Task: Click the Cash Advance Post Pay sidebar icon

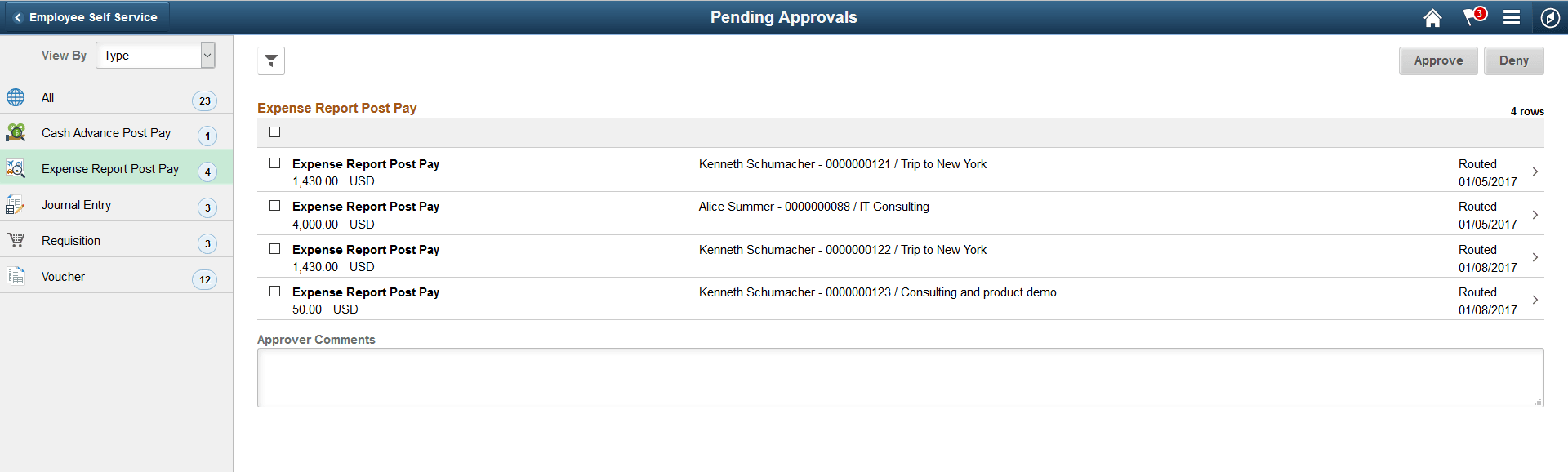Action: pos(16,131)
